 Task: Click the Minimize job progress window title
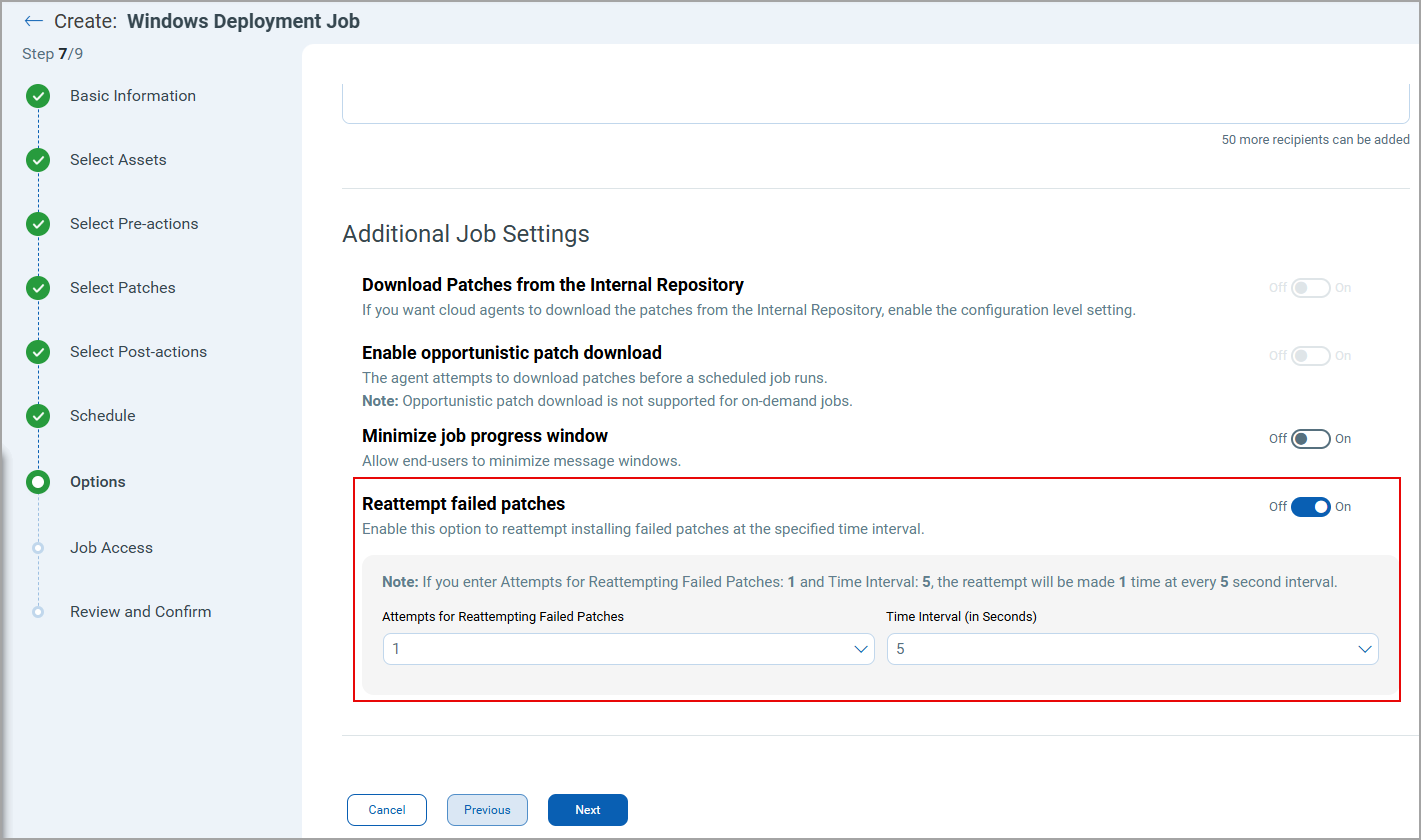485,436
